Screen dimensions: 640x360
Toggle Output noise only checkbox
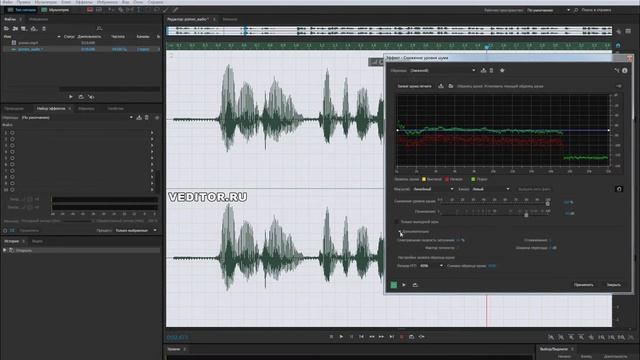(397, 222)
